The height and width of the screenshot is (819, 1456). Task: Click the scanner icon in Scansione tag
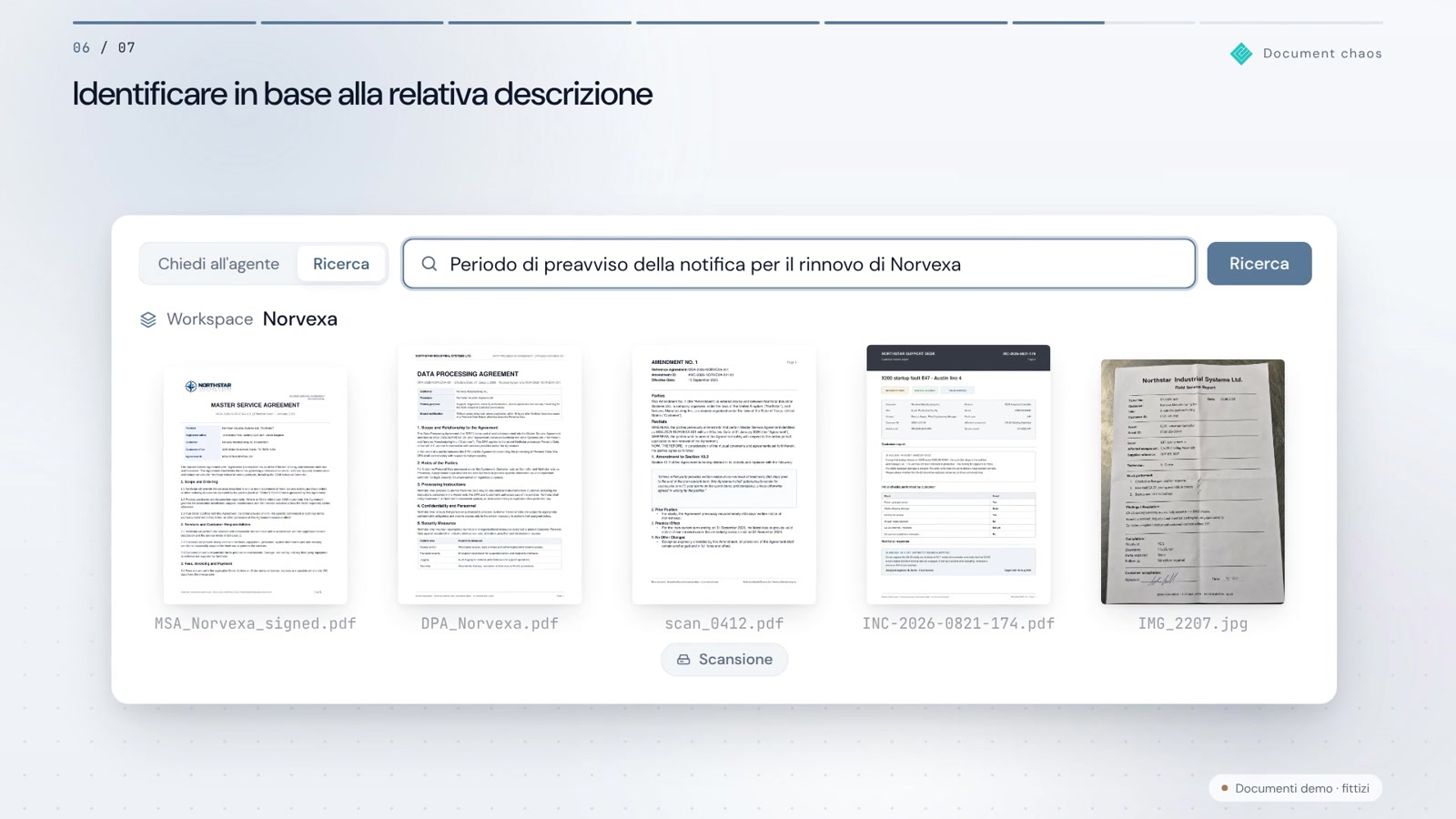[683, 660]
